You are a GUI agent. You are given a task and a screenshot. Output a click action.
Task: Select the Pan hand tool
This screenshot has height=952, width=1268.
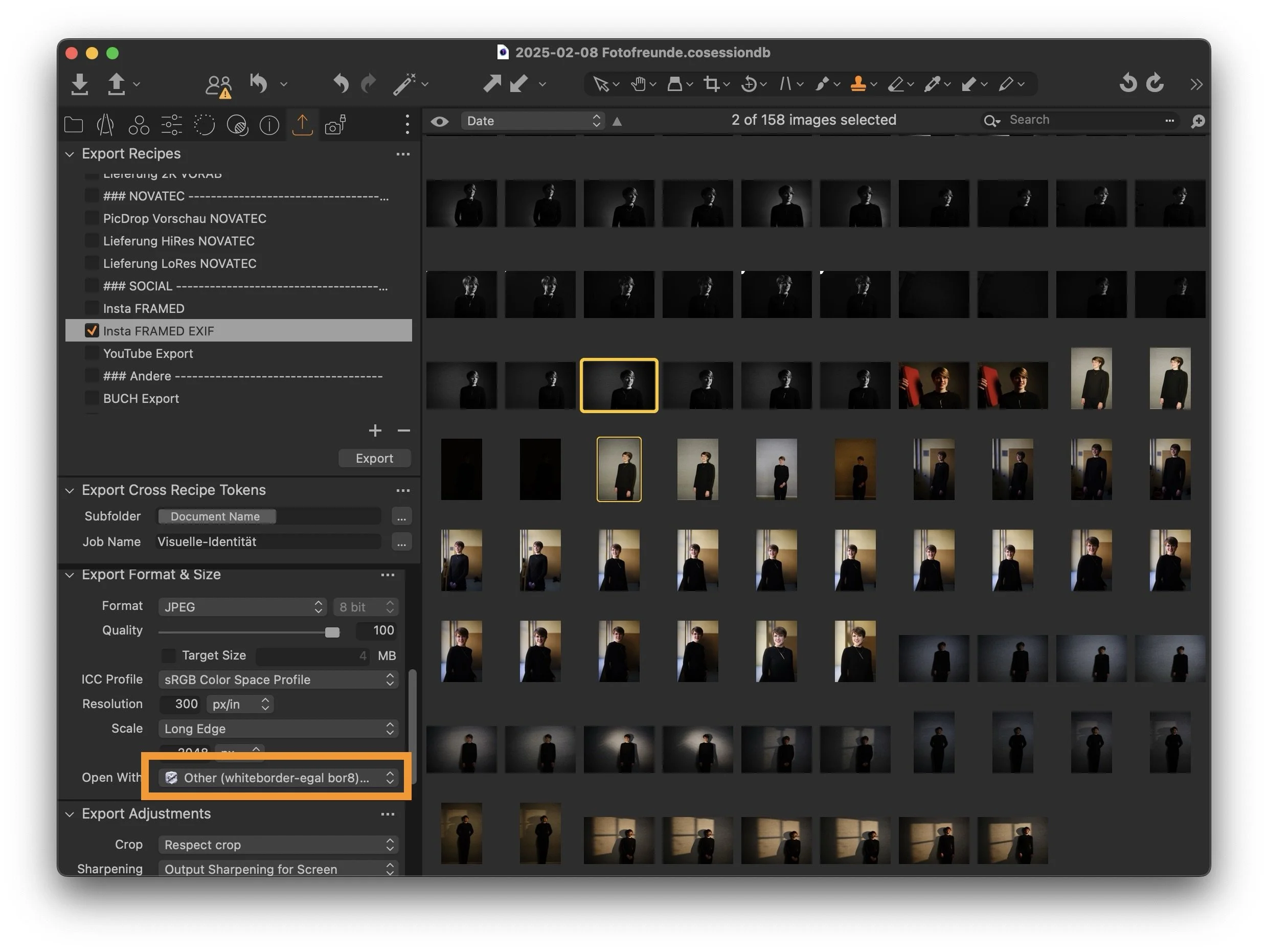tap(638, 84)
